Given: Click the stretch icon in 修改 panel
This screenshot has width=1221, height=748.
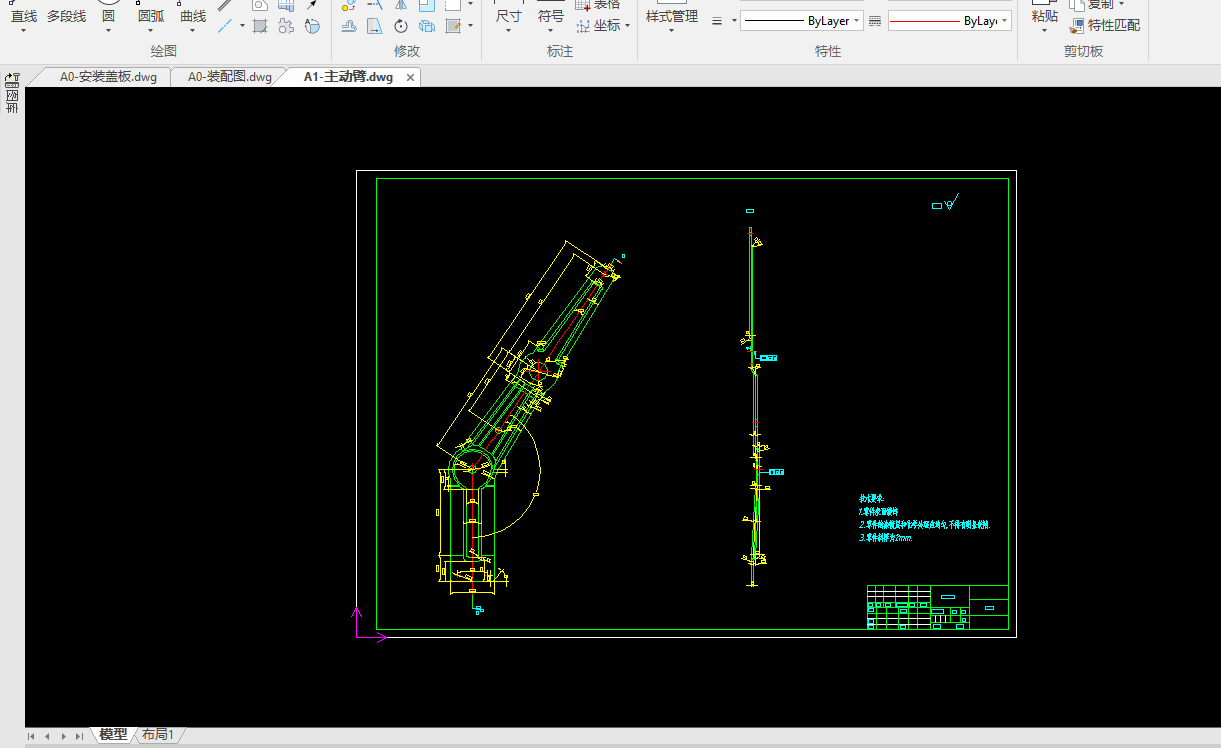Looking at the screenshot, I should [375, 26].
